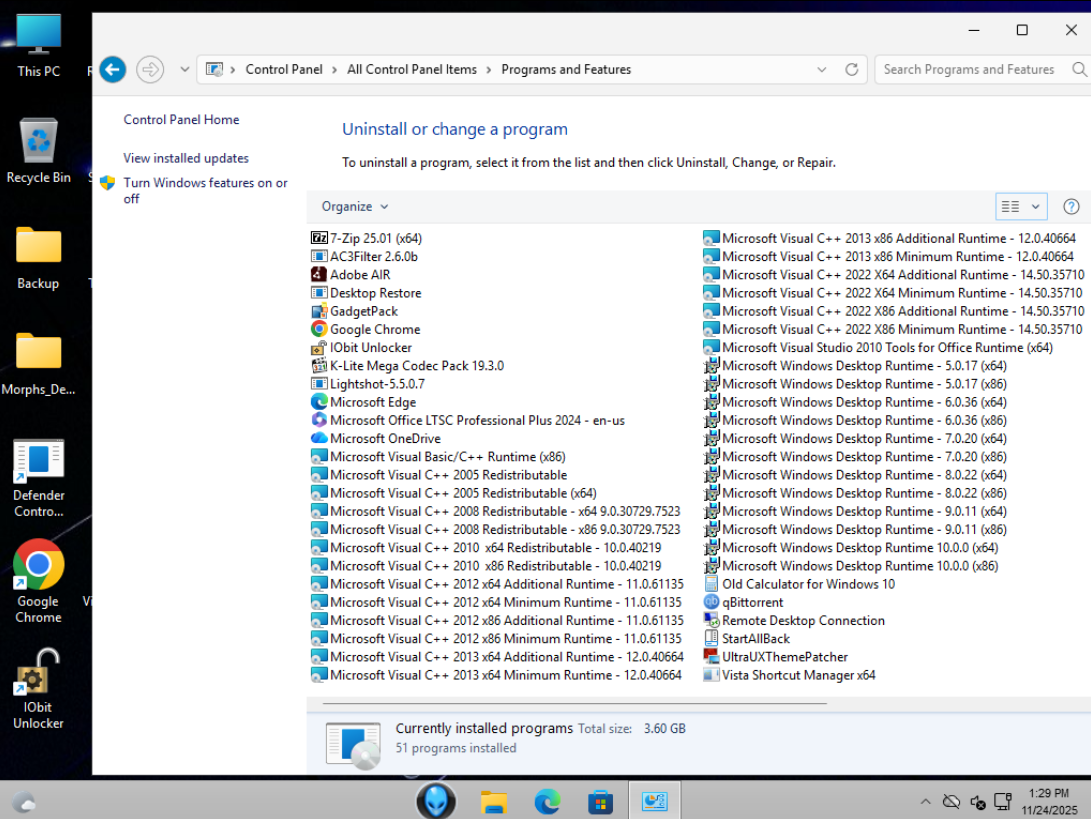Open File Explorer from the taskbar
This screenshot has height=819, width=1091.
point(493,802)
